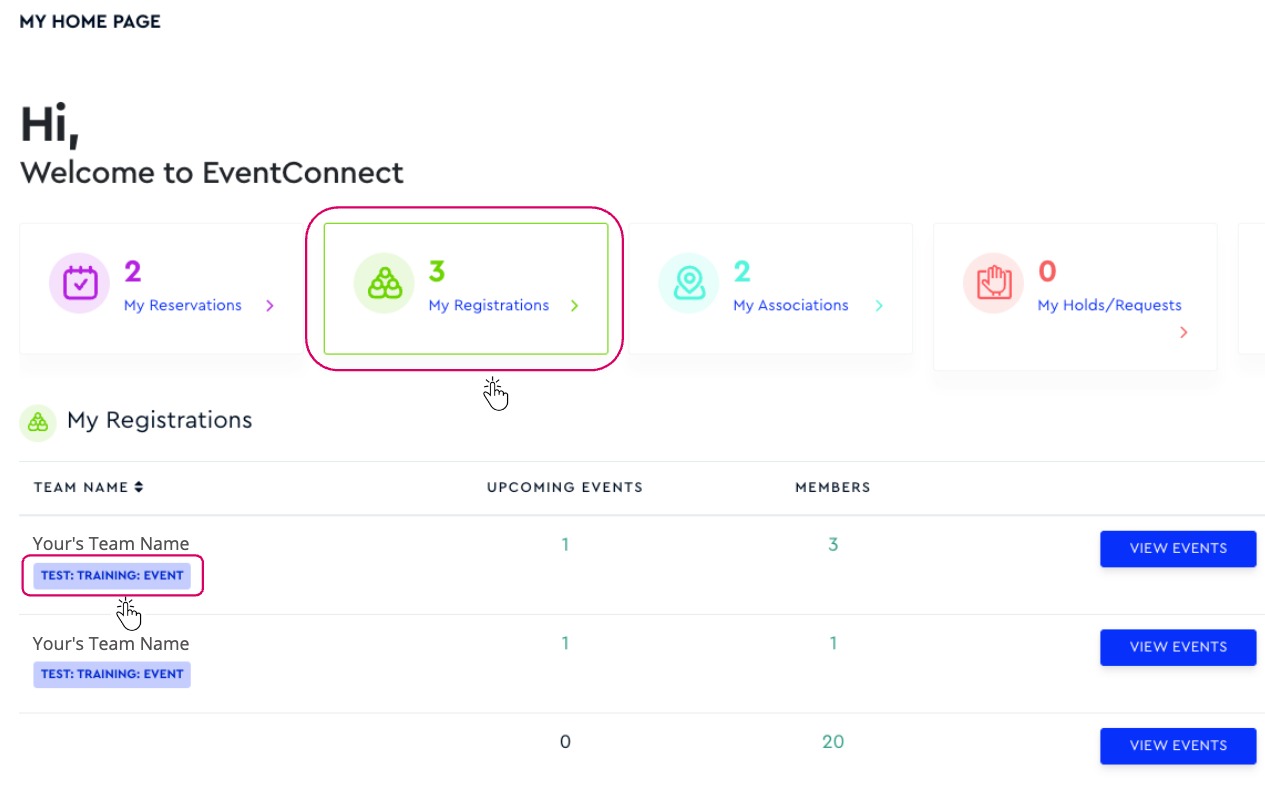
Task: Expand My Reservations with its chevron arrow
Action: (269, 306)
